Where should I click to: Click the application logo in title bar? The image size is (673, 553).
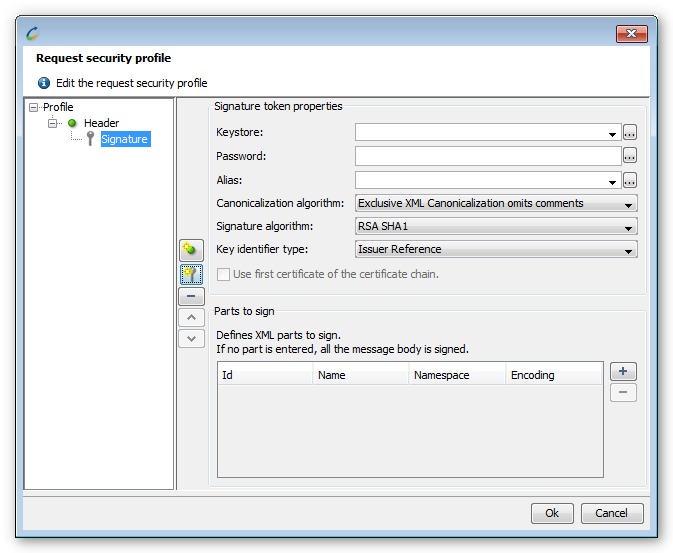[33, 33]
